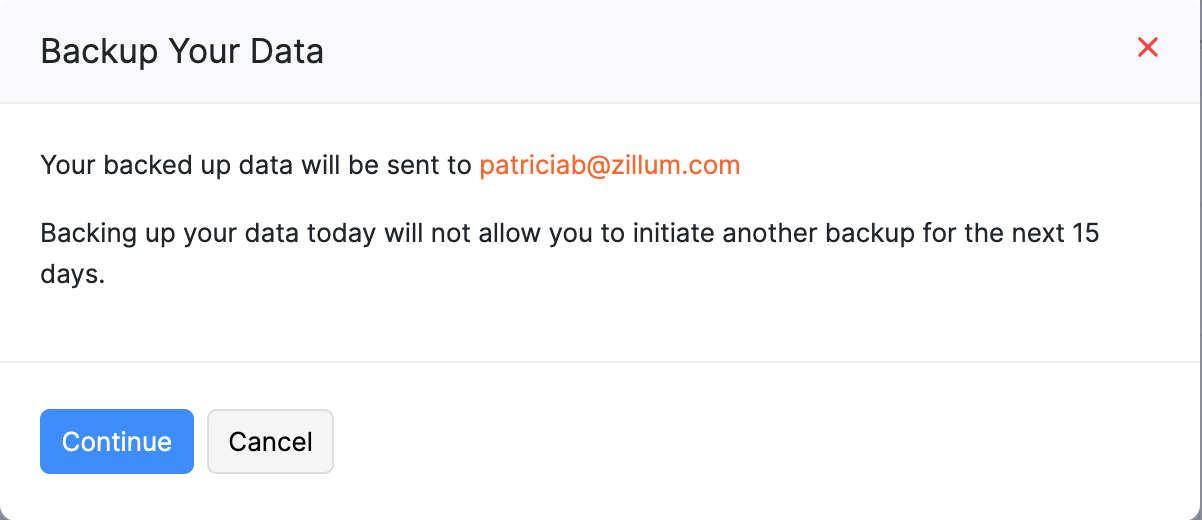Click the word "days." on the last line
1202x520 pixels.
click(x=72, y=275)
